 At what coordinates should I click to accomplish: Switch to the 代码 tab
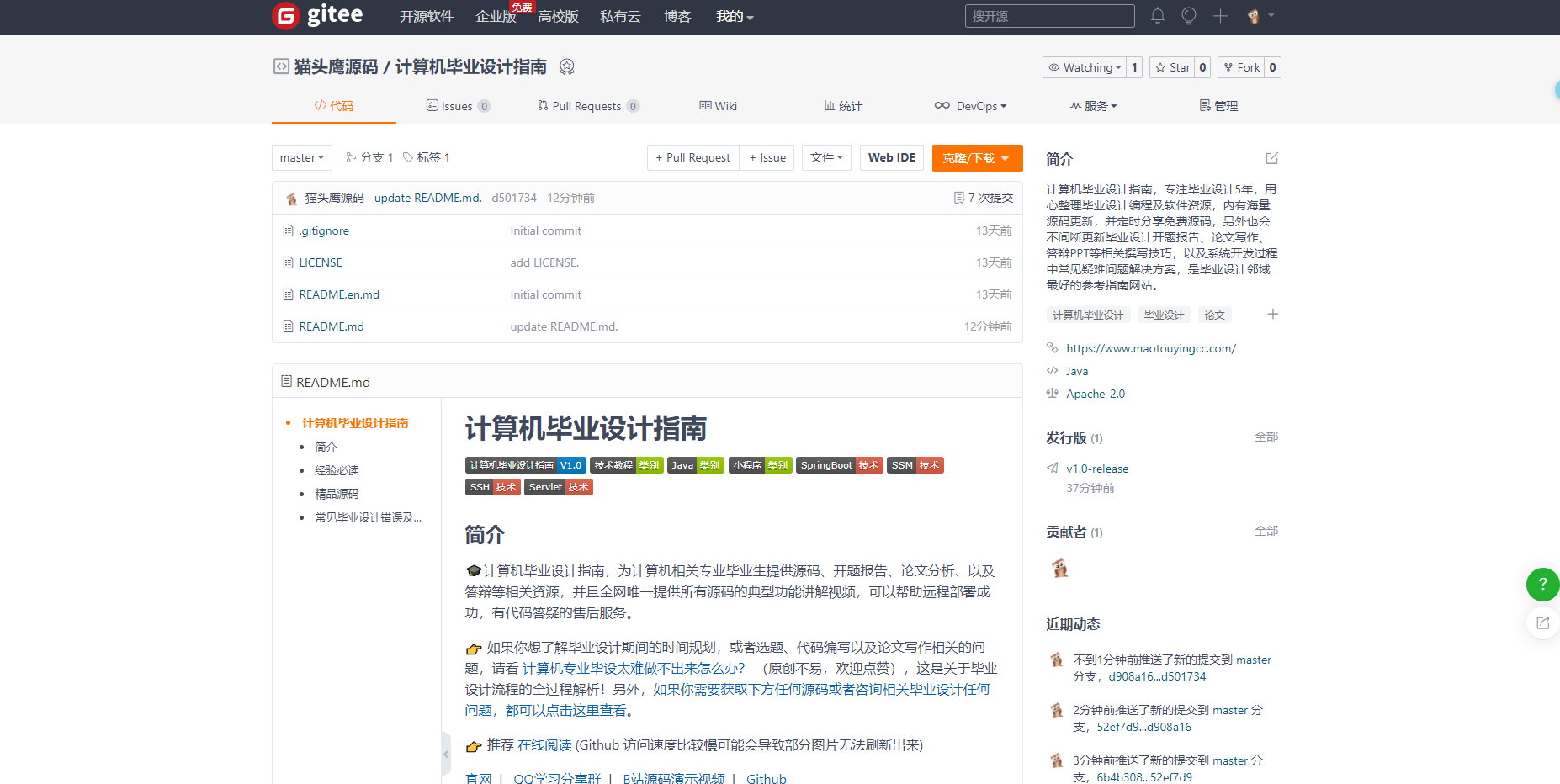click(x=334, y=106)
